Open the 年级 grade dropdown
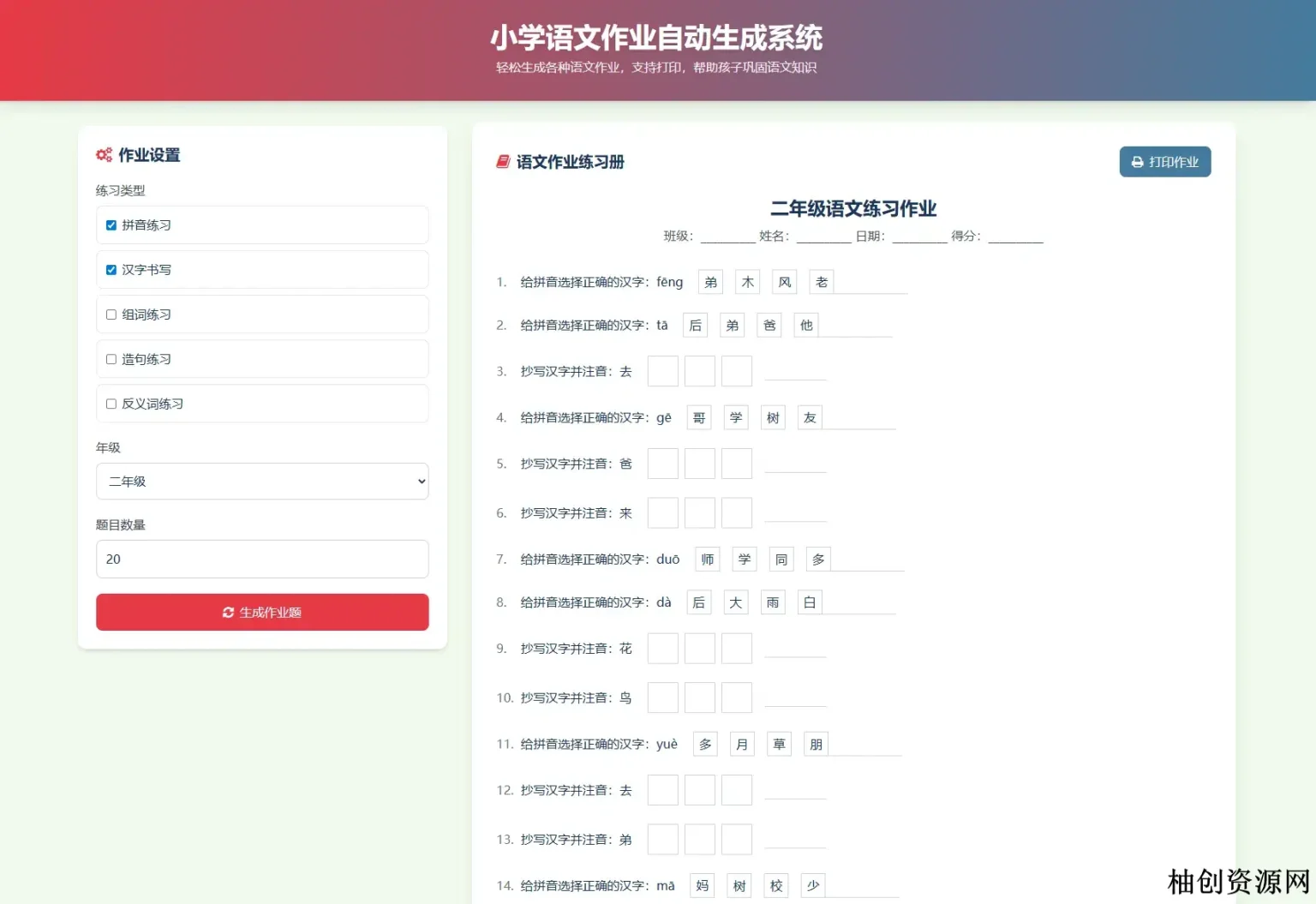 261,482
